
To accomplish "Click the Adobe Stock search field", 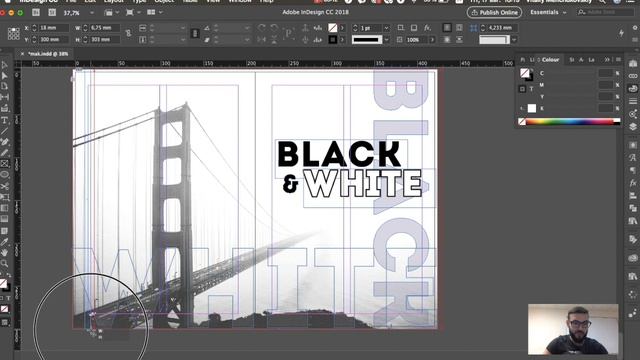I will pos(606,13).
